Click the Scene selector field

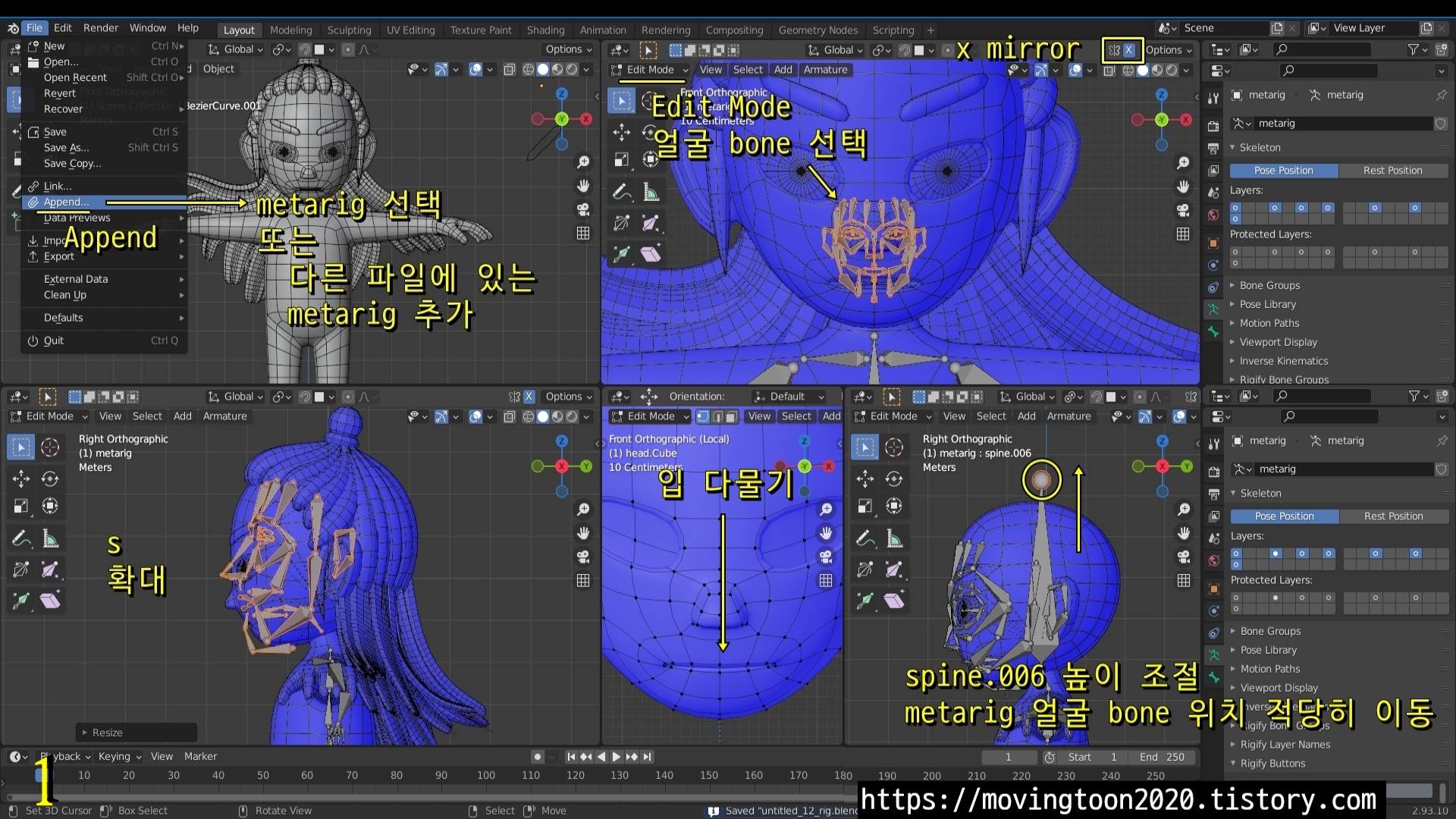click(x=1224, y=28)
